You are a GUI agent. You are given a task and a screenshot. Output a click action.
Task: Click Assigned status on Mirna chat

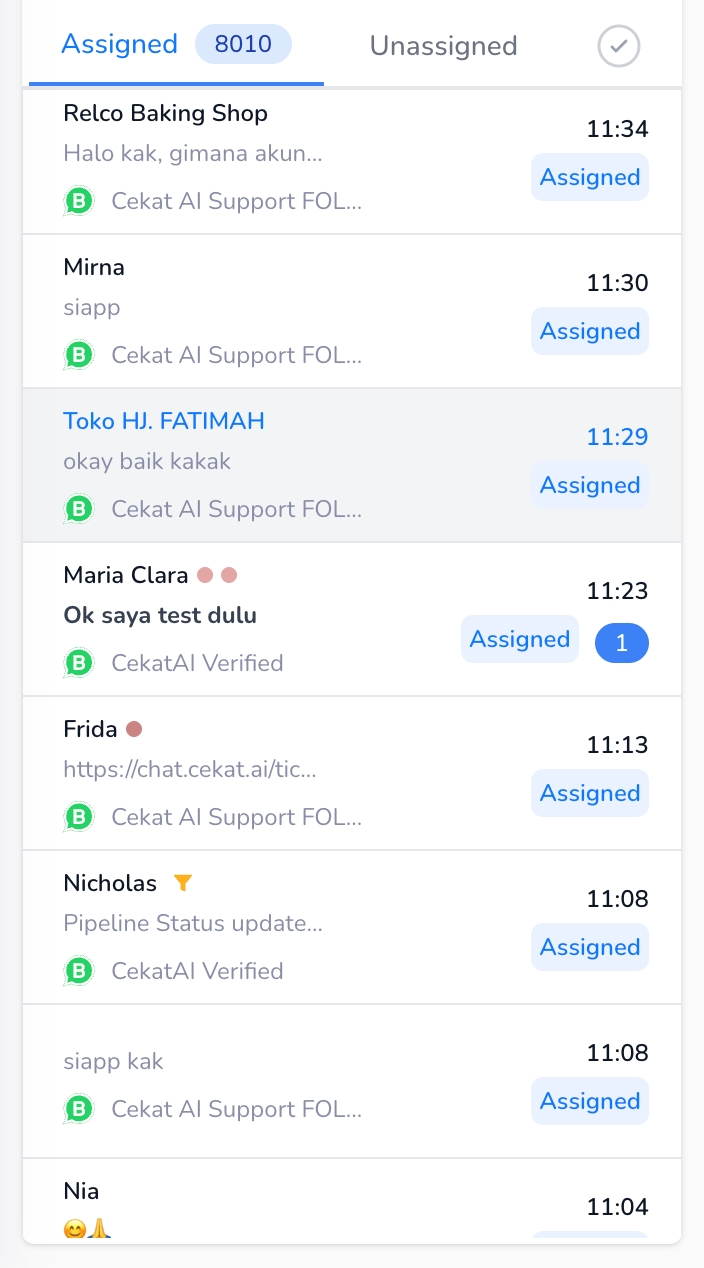pos(589,332)
